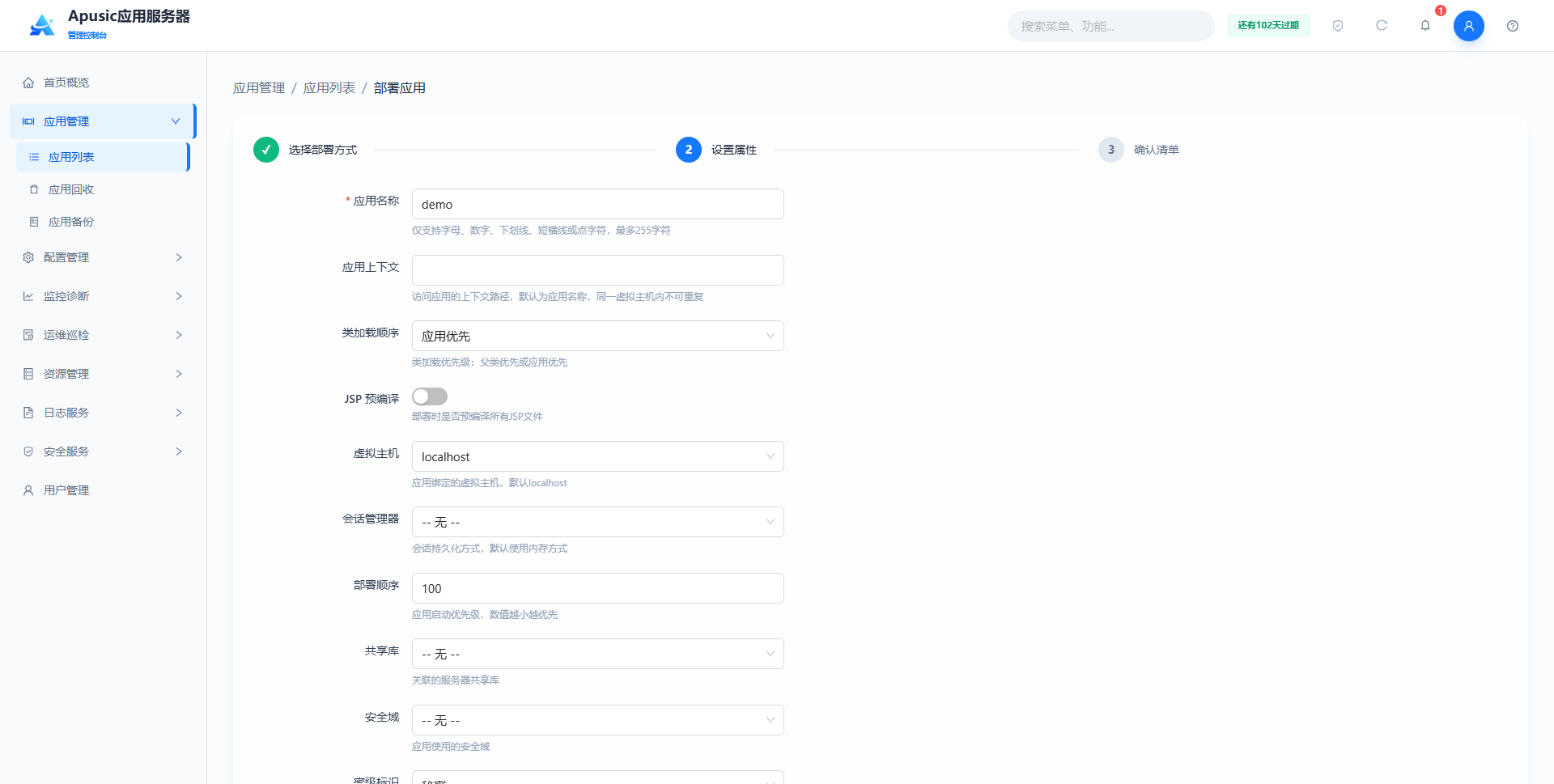The height and width of the screenshot is (784, 1554).
Task: Click the resource icon beside 资源管理
Action: (x=28, y=374)
